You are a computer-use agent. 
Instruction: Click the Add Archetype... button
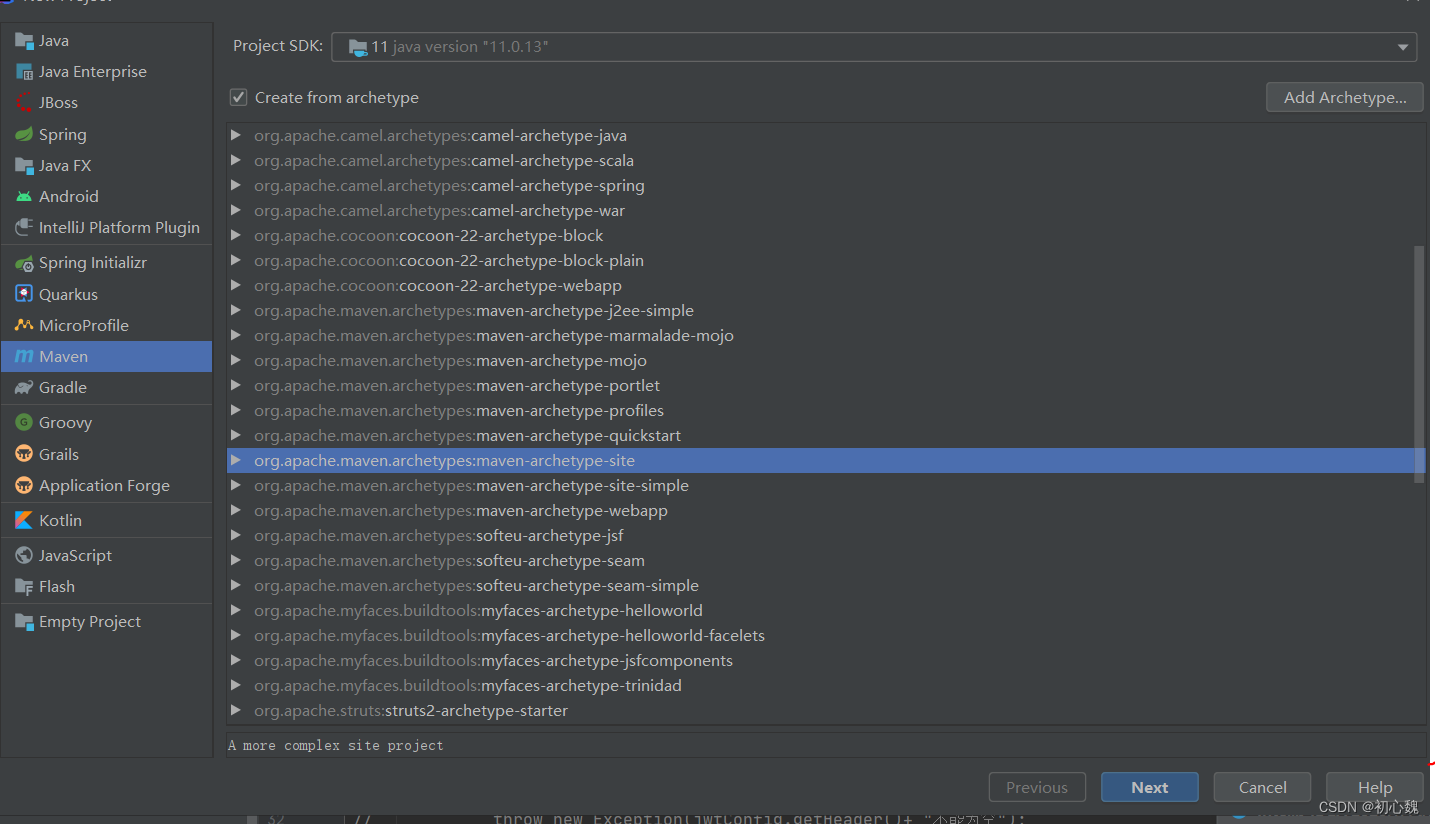coord(1345,97)
